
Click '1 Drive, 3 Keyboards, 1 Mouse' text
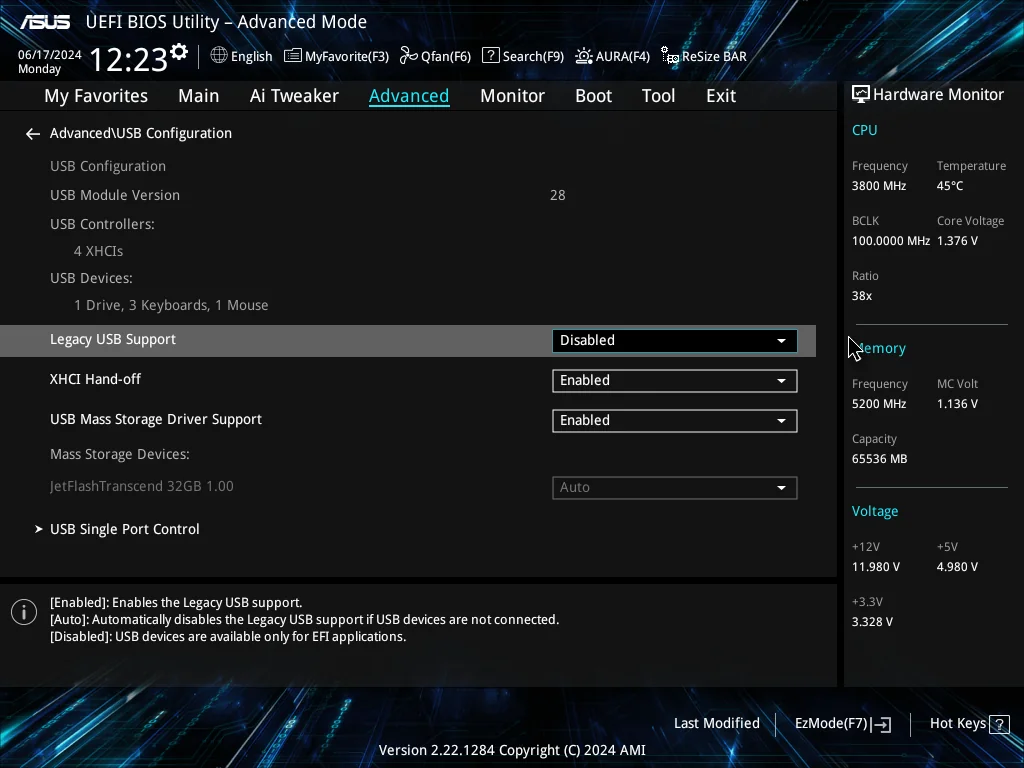[x=171, y=306]
